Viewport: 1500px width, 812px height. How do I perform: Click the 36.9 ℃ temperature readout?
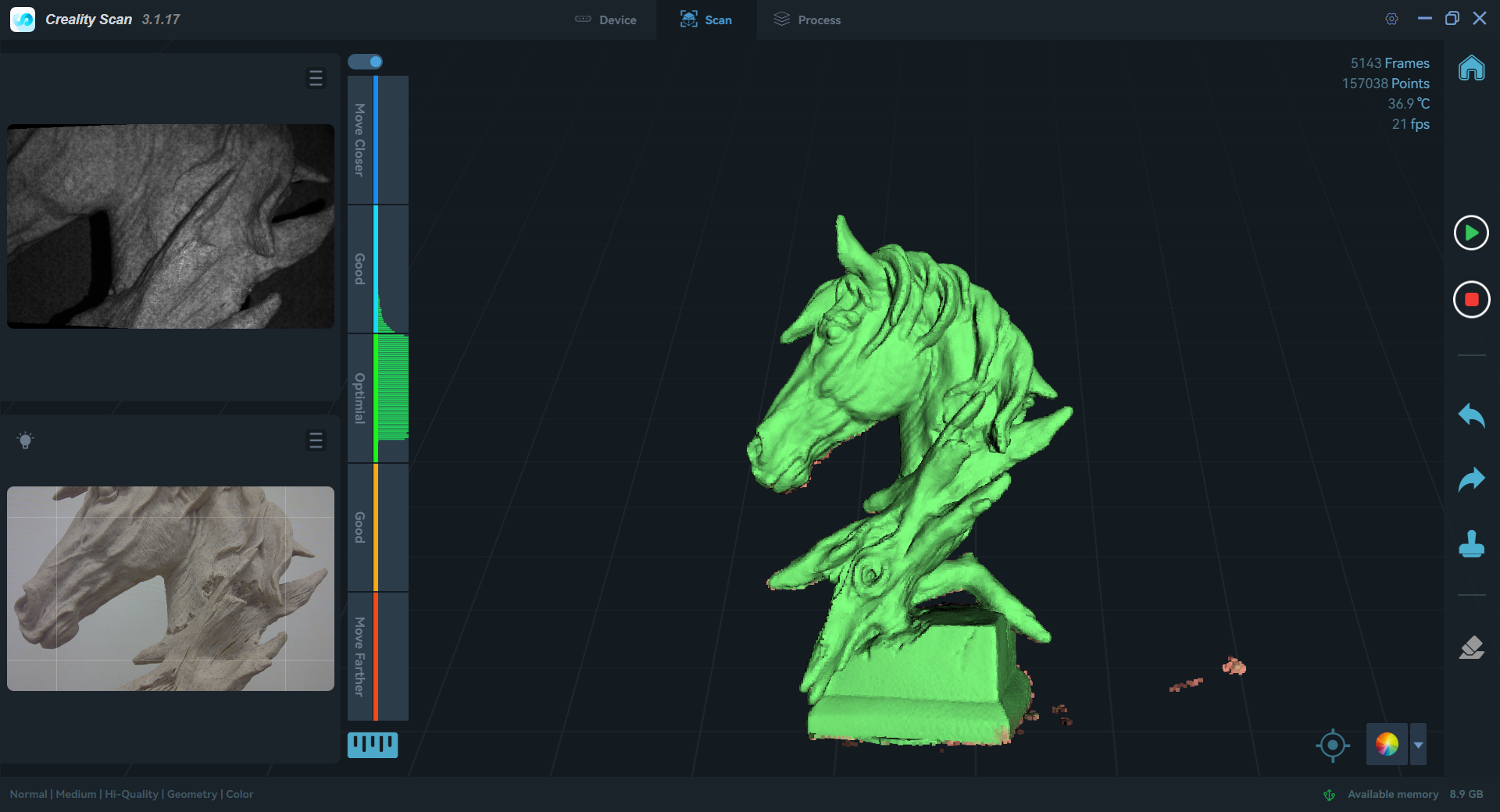coord(1409,104)
